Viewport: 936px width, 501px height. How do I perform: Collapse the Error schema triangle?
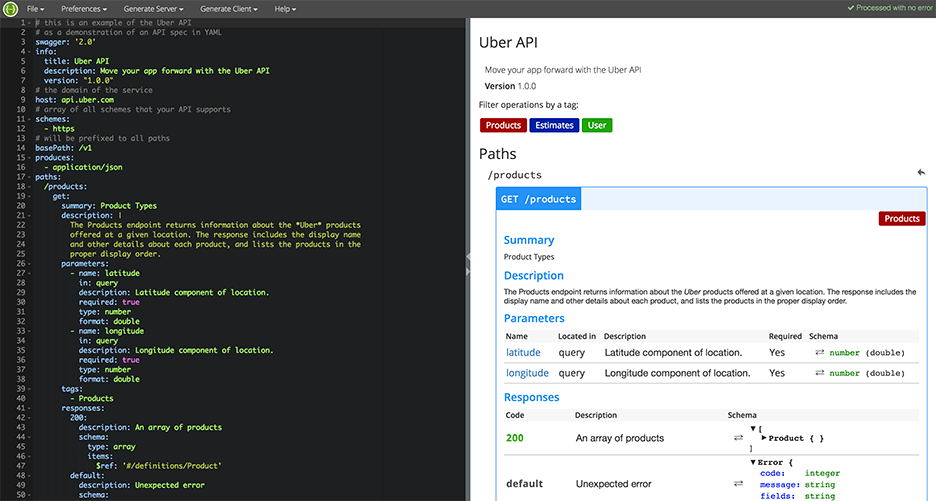pos(752,462)
